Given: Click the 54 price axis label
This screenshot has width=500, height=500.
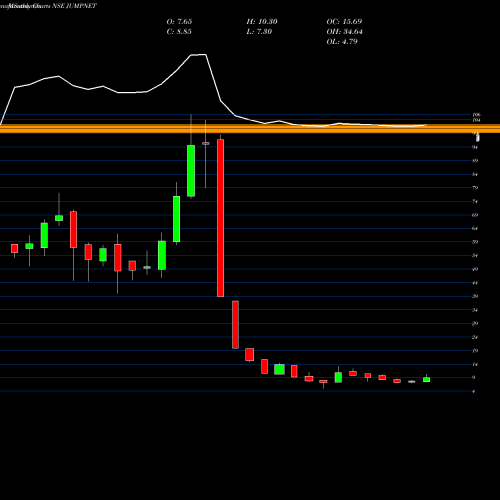Looking at the screenshot, I should (x=475, y=256).
